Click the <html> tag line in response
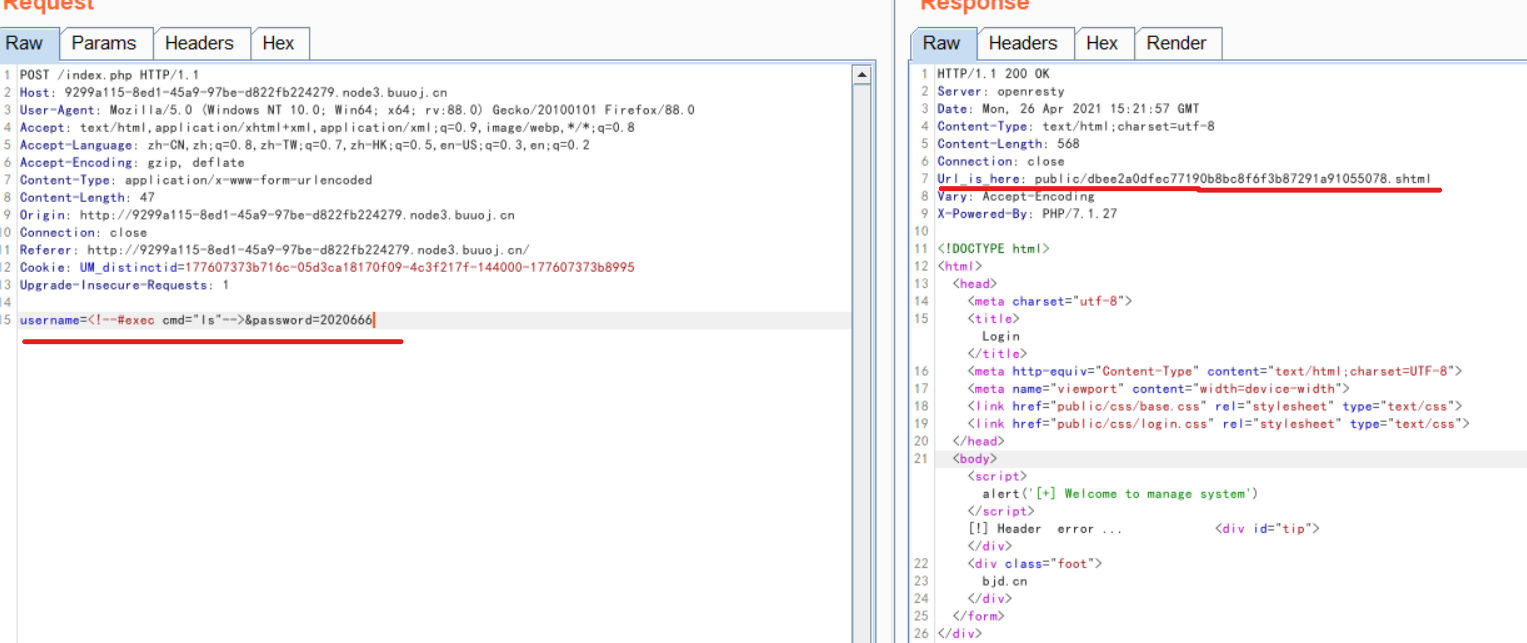This screenshot has width=1527, height=643. pyautogui.click(x=960, y=266)
